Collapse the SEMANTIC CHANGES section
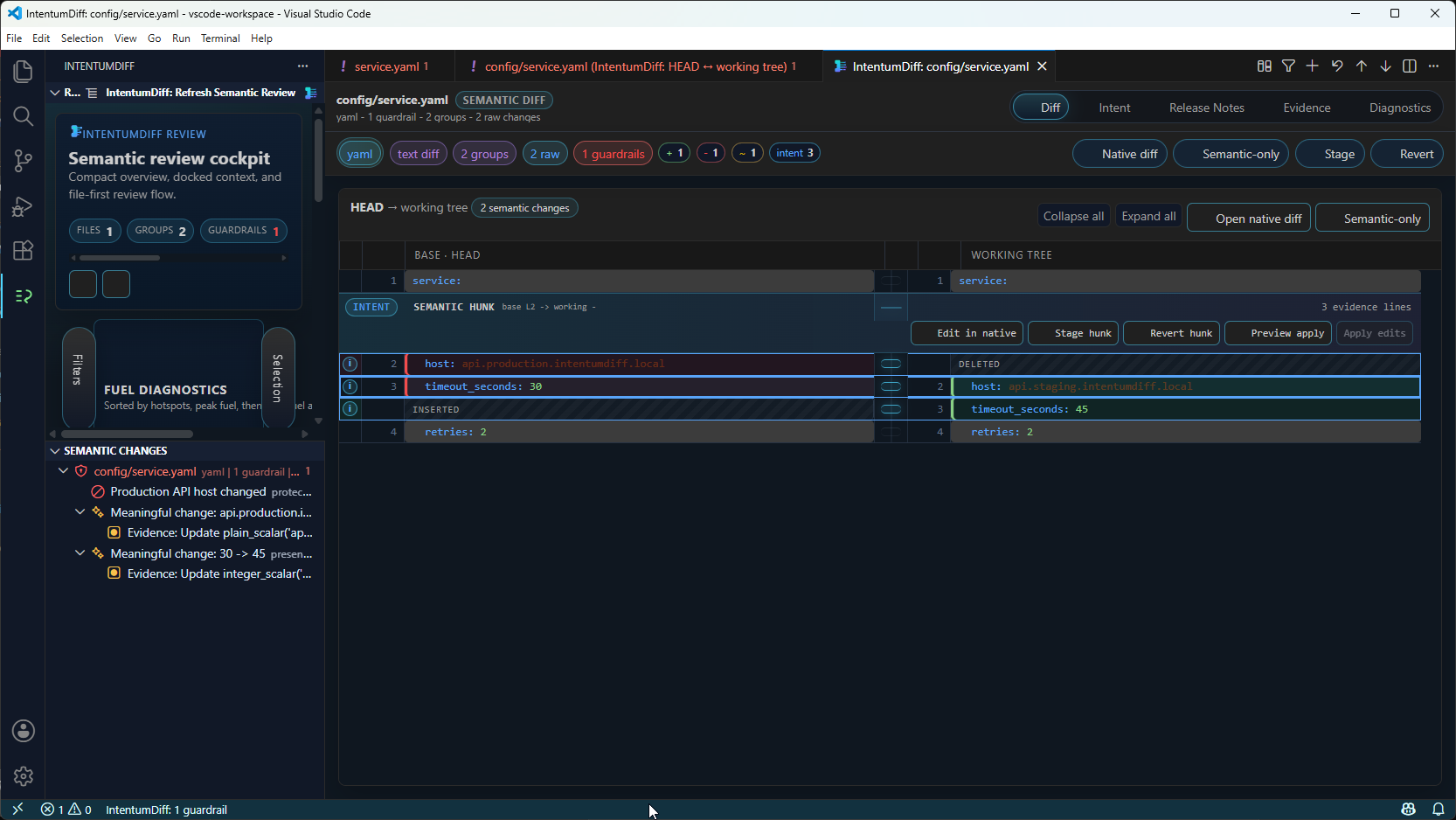1456x820 pixels. 55,451
